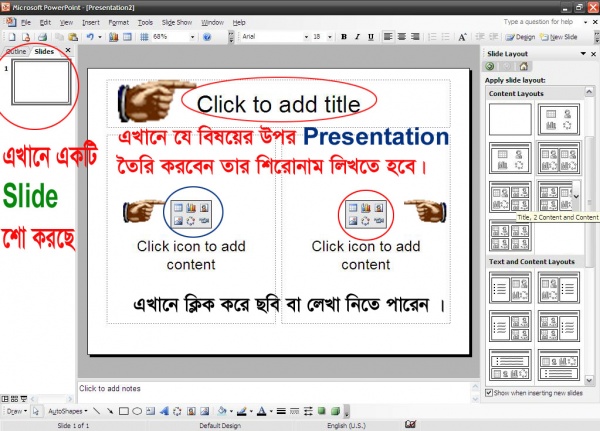This screenshot has width=600, height=431.
Task: Click Increase Font Size icon
Action: coord(462,37)
